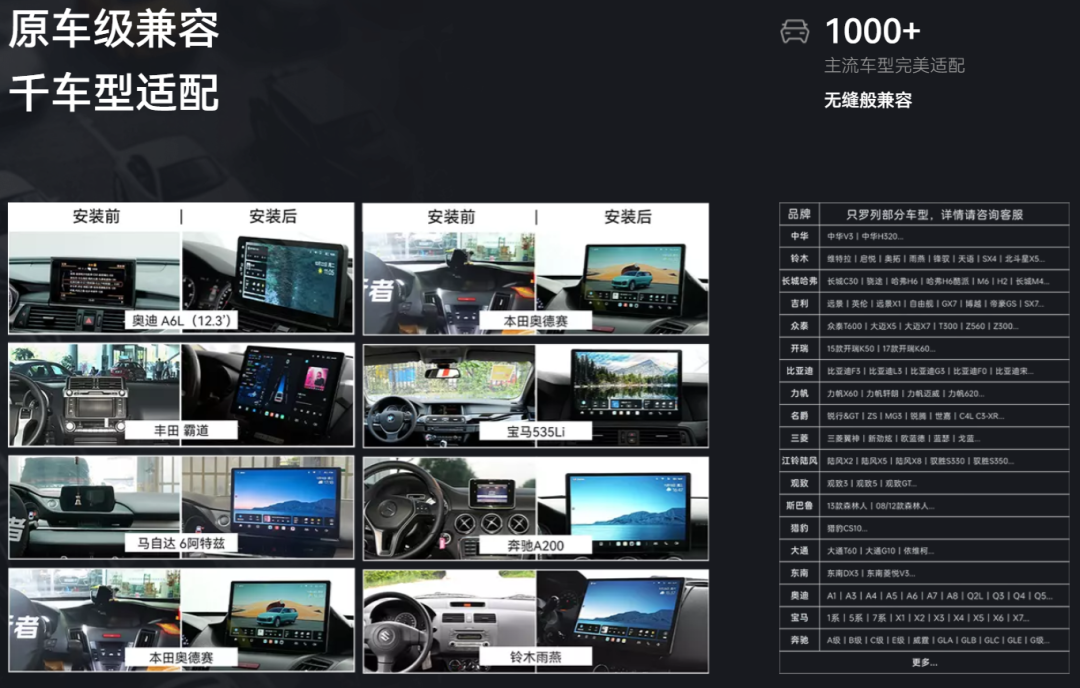Image resolution: width=1080 pixels, height=688 pixels.
Task: Open the 宝马535Li before-install photo
Action: click(449, 395)
